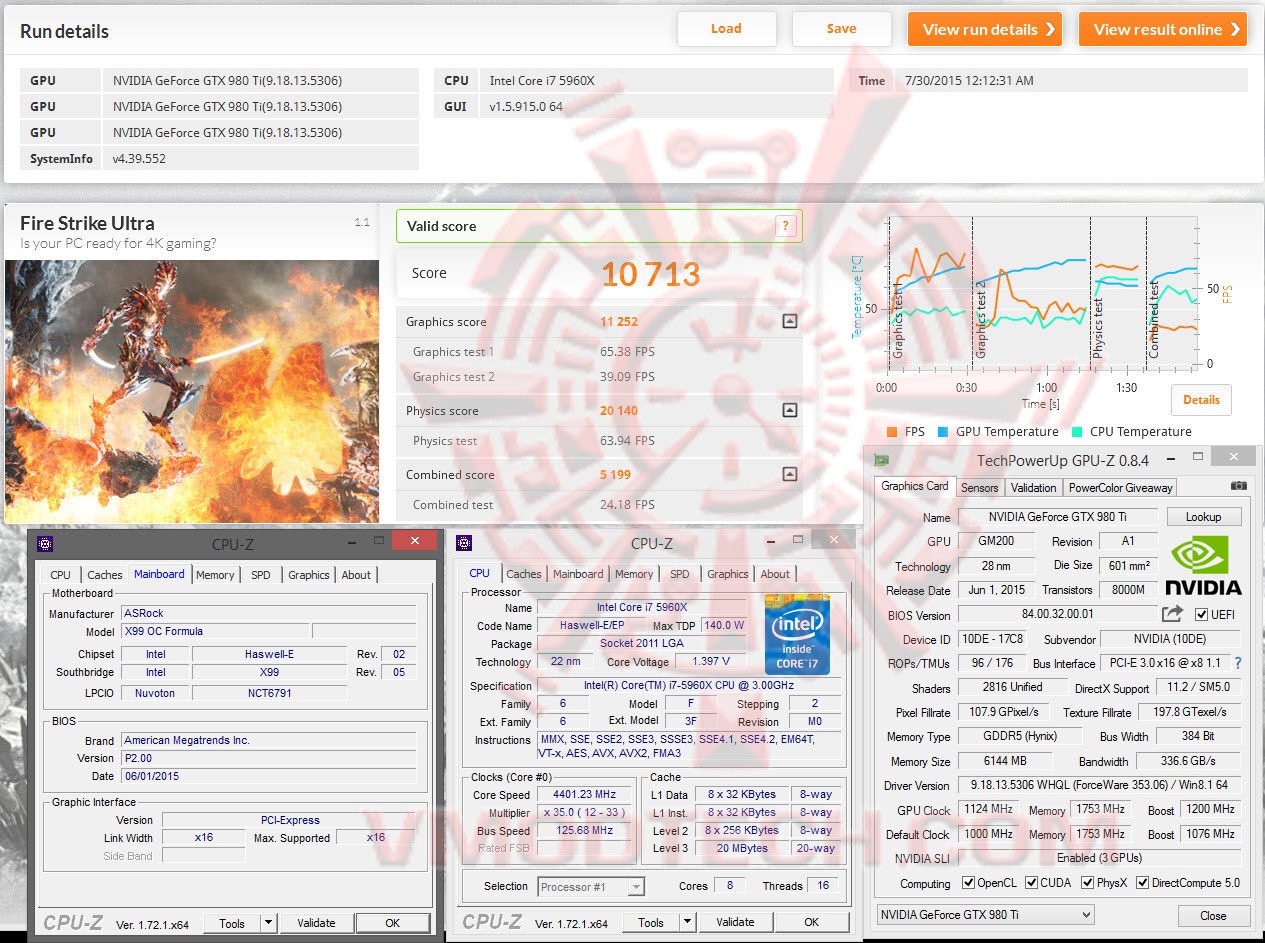Image resolution: width=1265 pixels, height=943 pixels.
Task: Open Graphics tab in CPU-Z CPU window
Action: click(727, 574)
